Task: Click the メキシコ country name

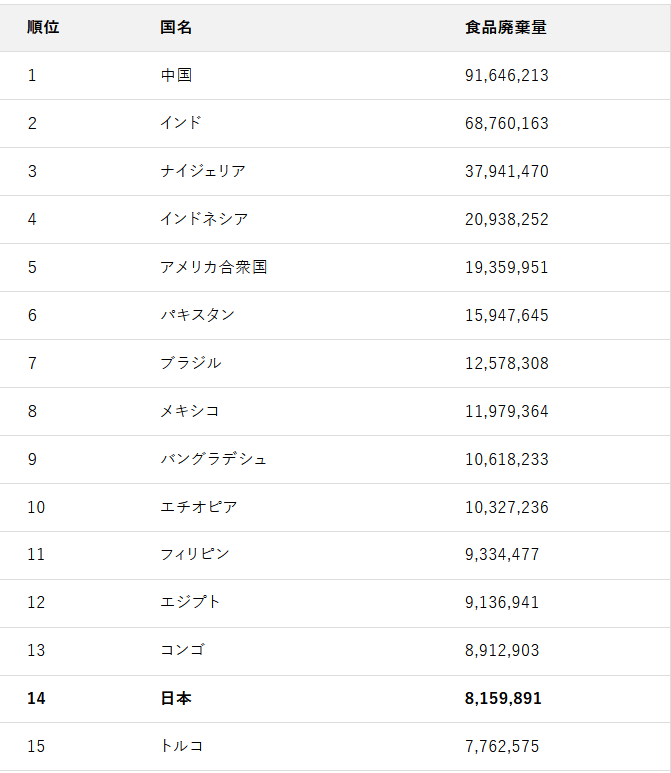Action: pos(190,411)
